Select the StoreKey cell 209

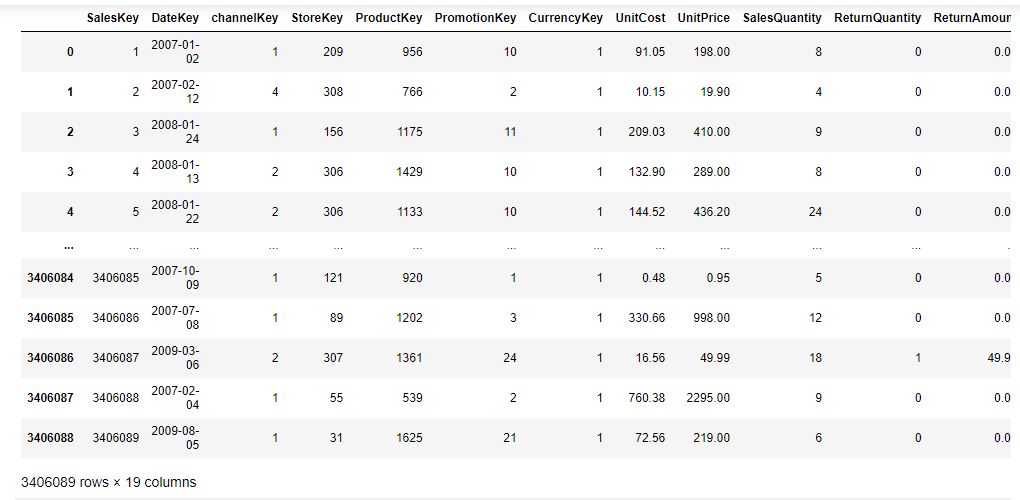333,52
